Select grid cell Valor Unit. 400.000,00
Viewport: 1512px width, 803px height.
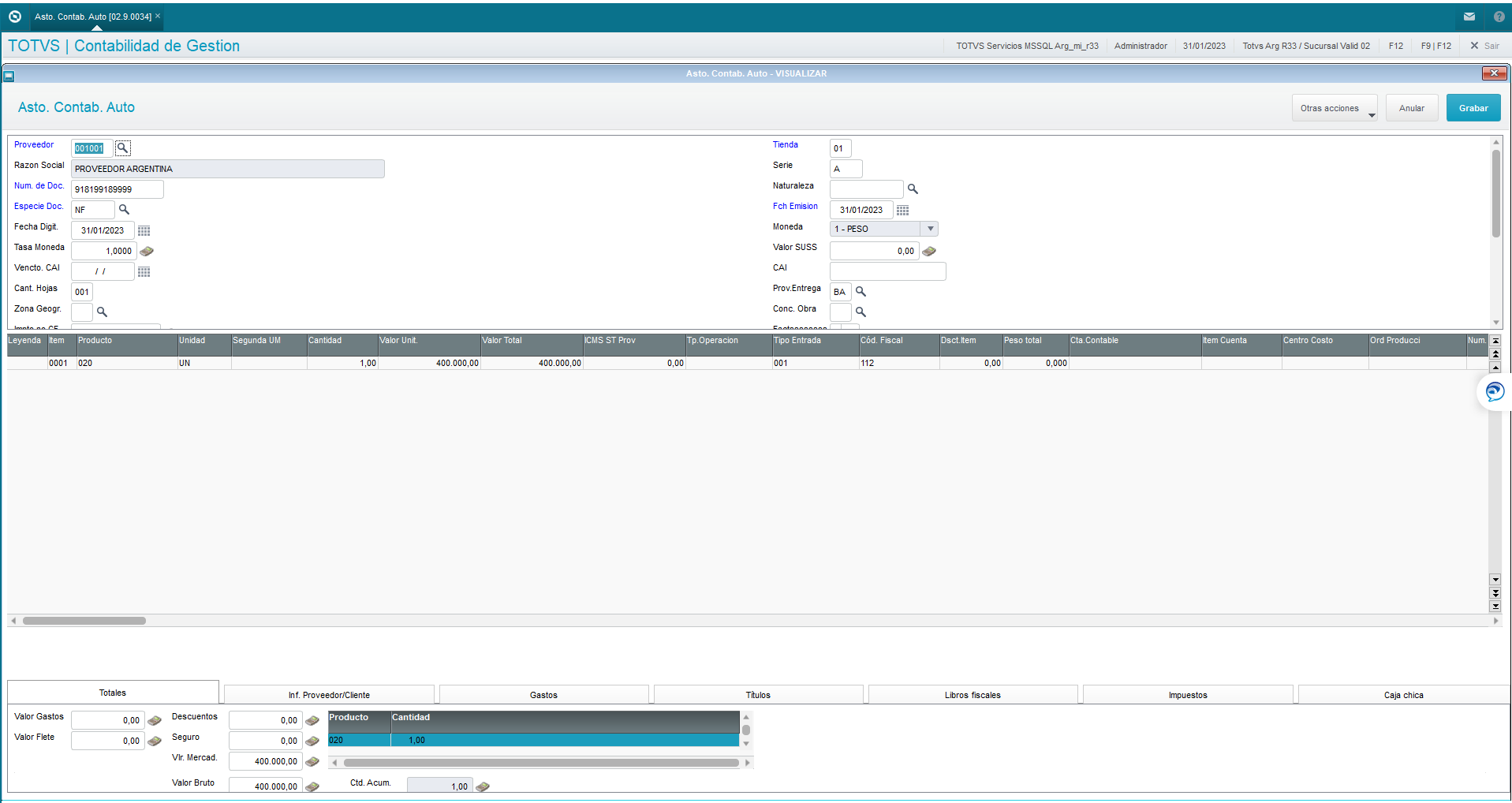[429, 363]
